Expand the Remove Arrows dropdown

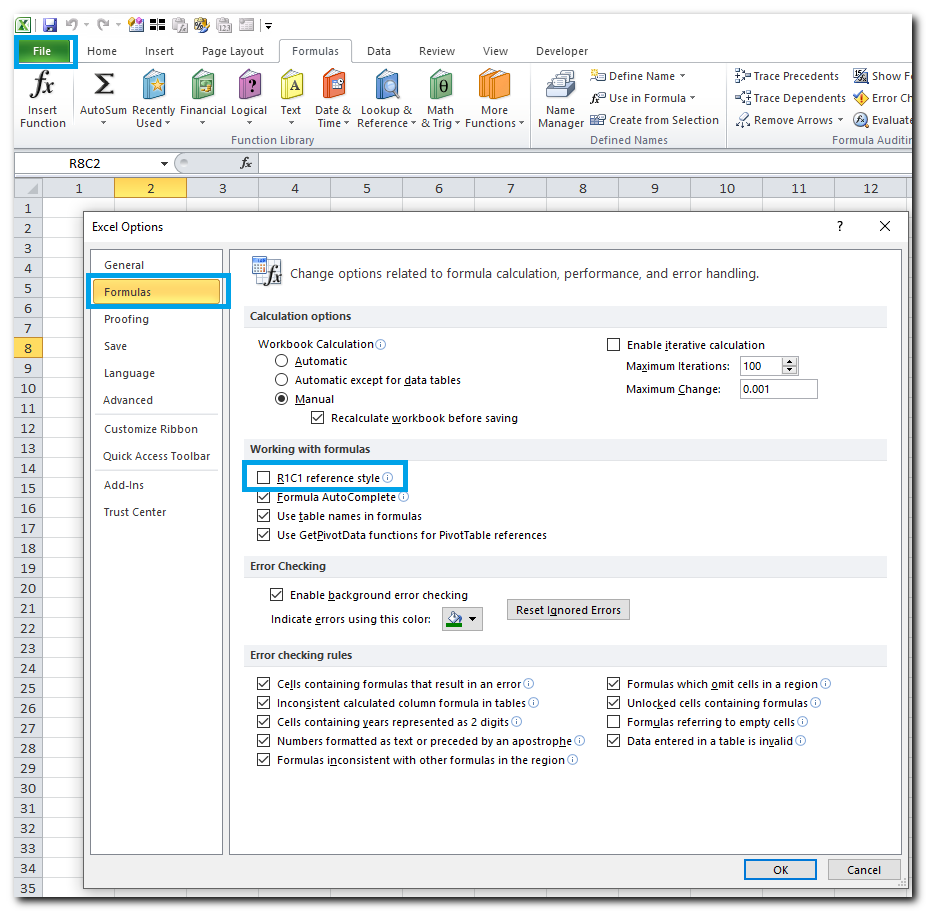click(840, 120)
